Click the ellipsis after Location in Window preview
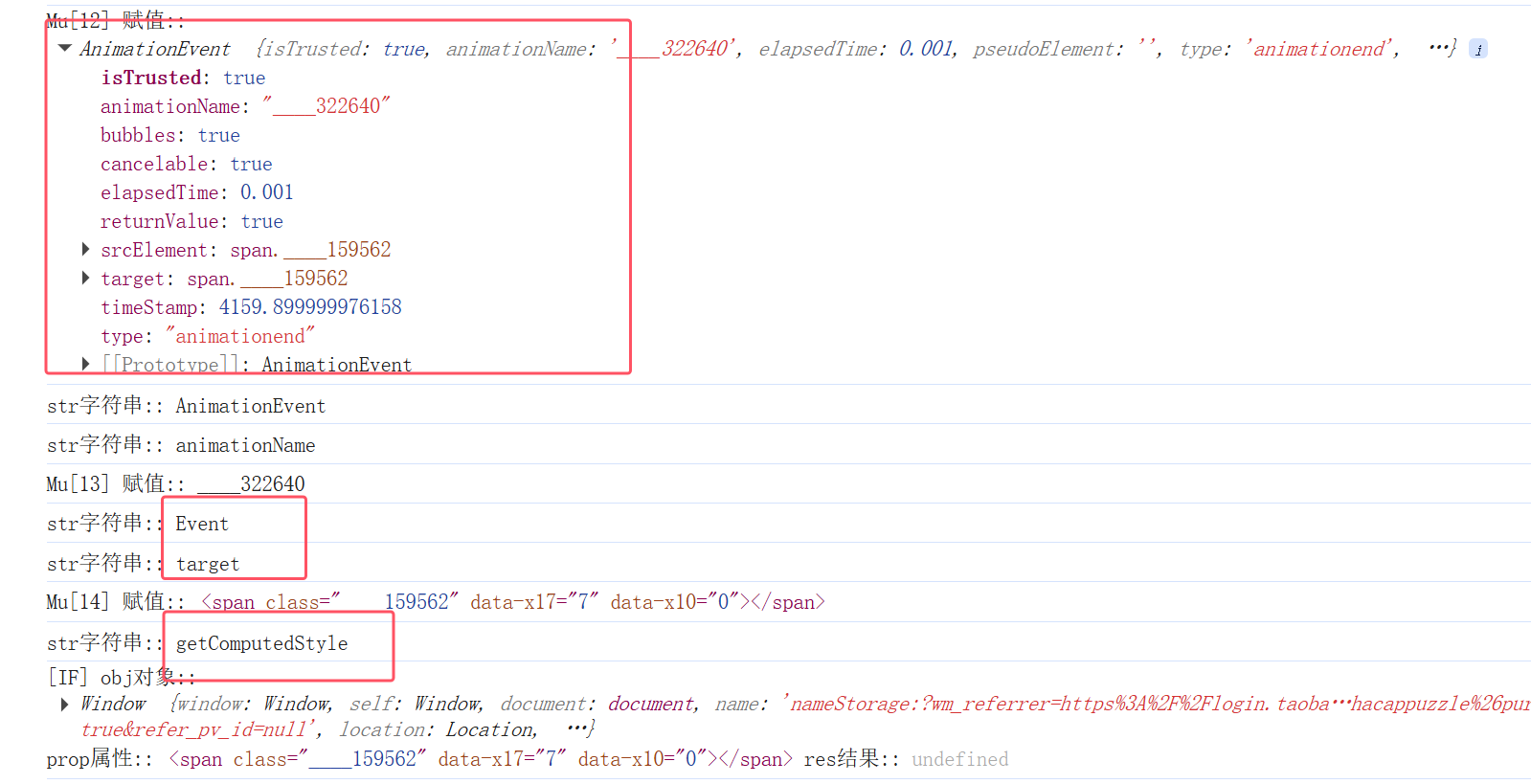1531x784 pixels. 580,729
